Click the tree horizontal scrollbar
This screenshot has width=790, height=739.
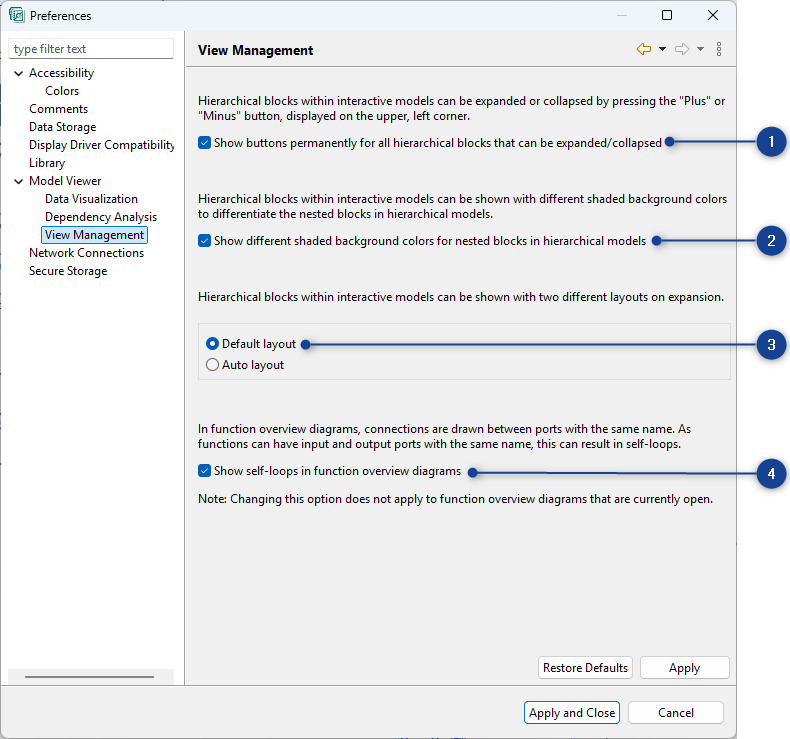click(89, 677)
